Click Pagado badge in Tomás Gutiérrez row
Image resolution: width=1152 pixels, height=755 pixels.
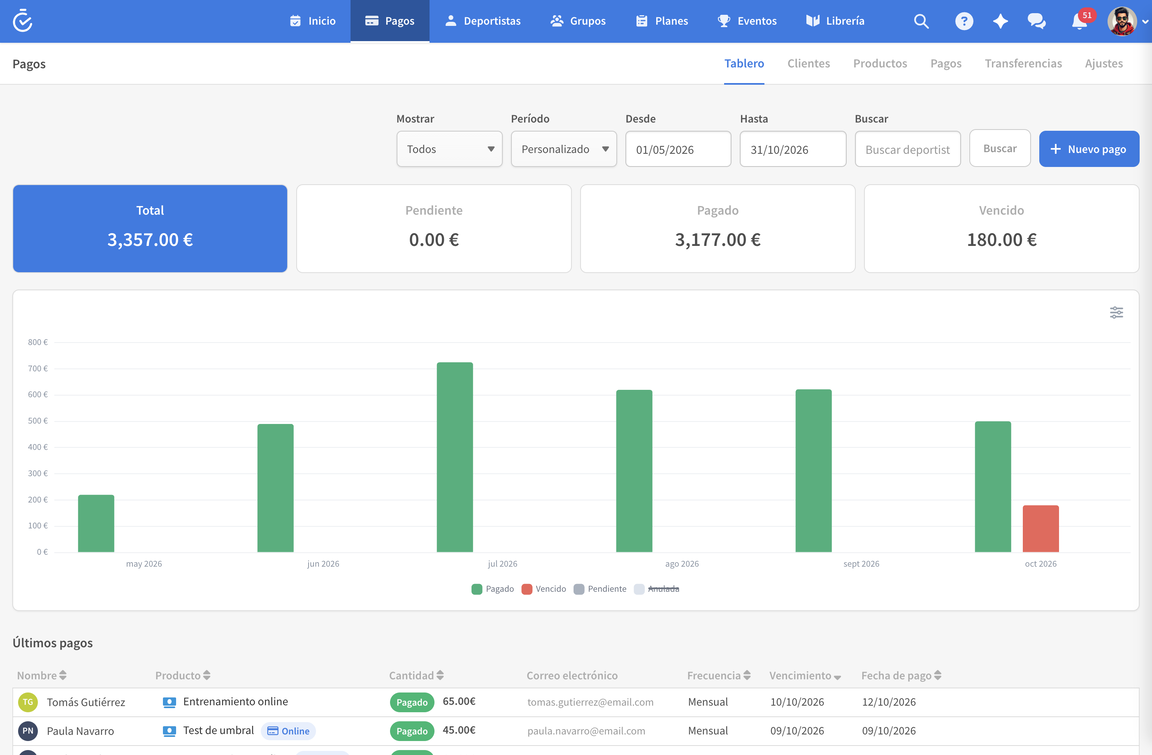[x=411, y=702]
